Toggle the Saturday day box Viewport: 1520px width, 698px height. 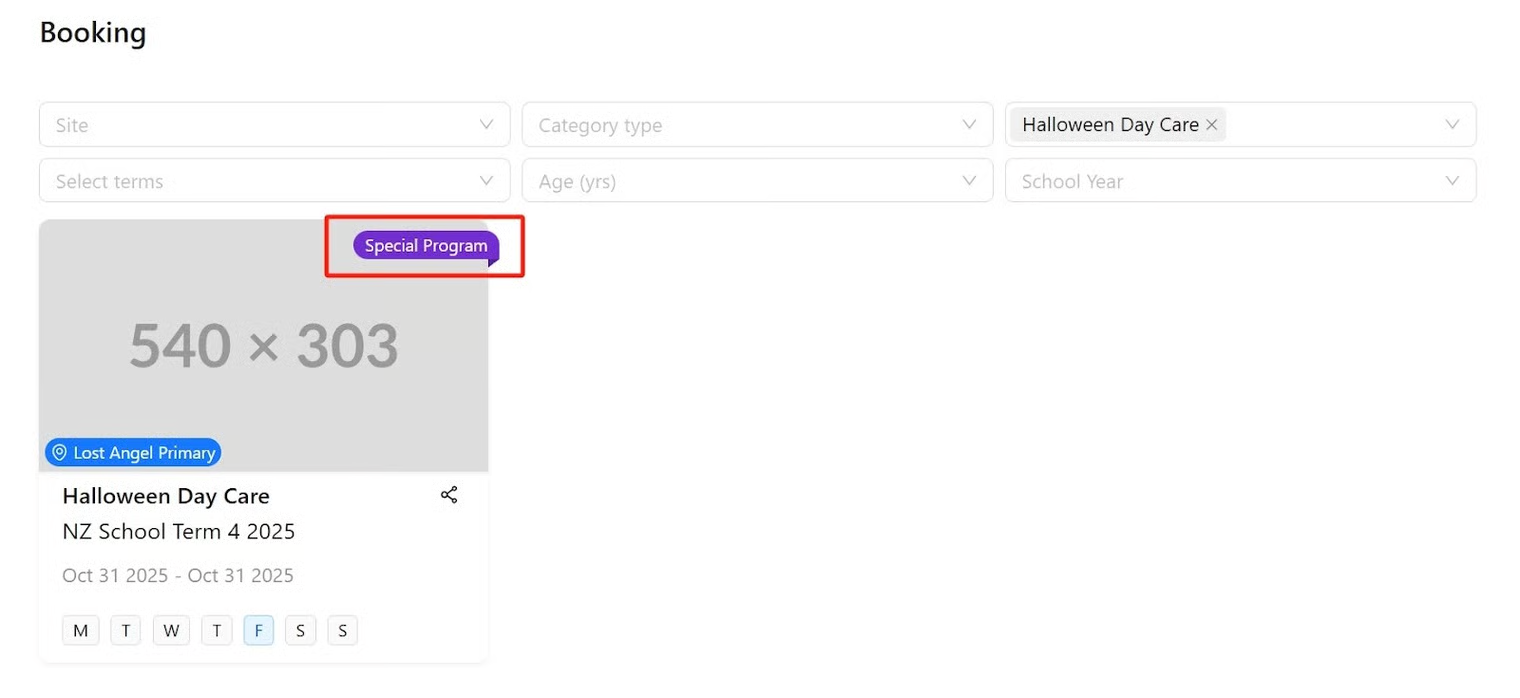click(300, 631)
